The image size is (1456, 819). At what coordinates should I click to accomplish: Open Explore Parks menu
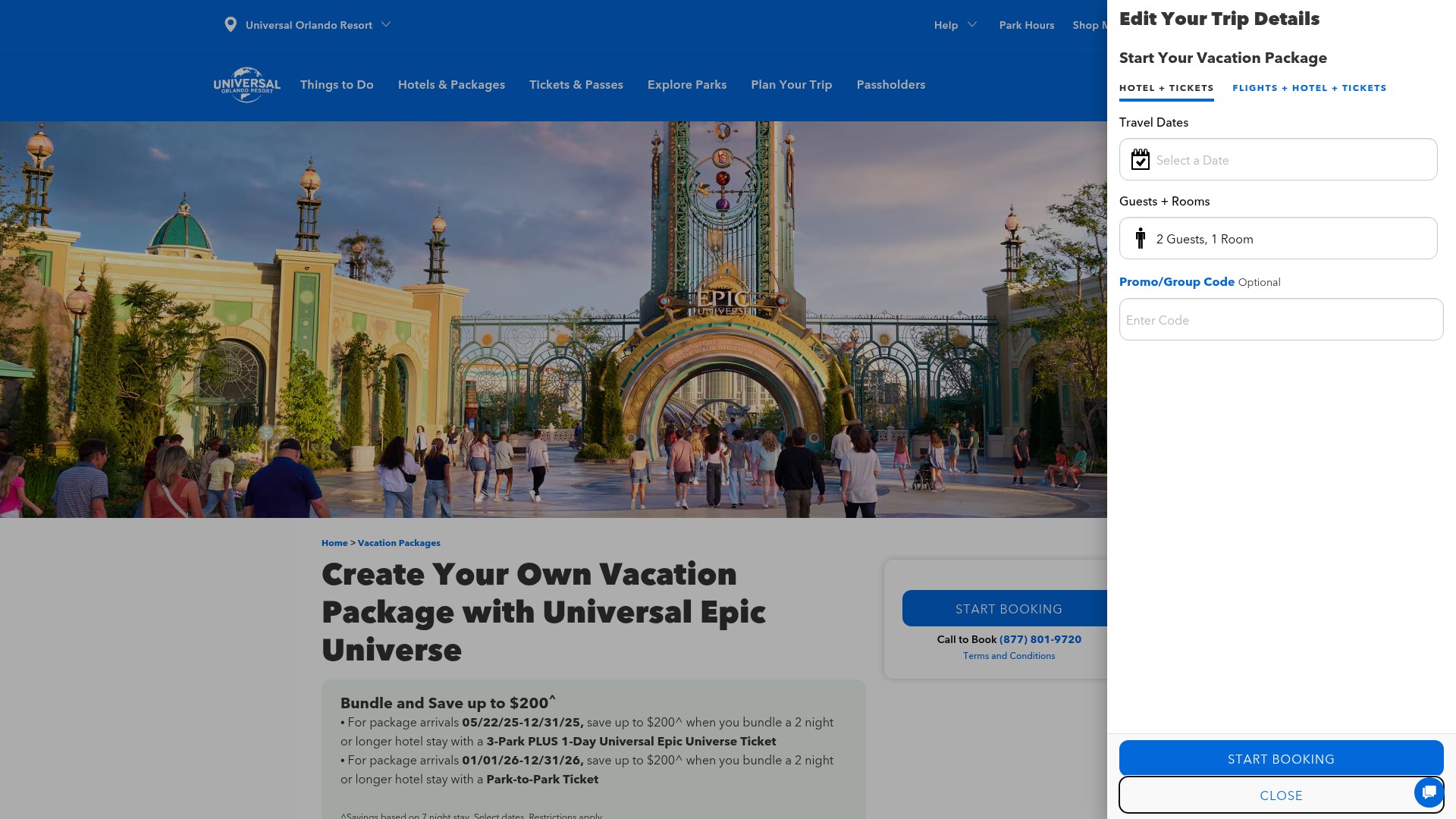pos(687,85)
